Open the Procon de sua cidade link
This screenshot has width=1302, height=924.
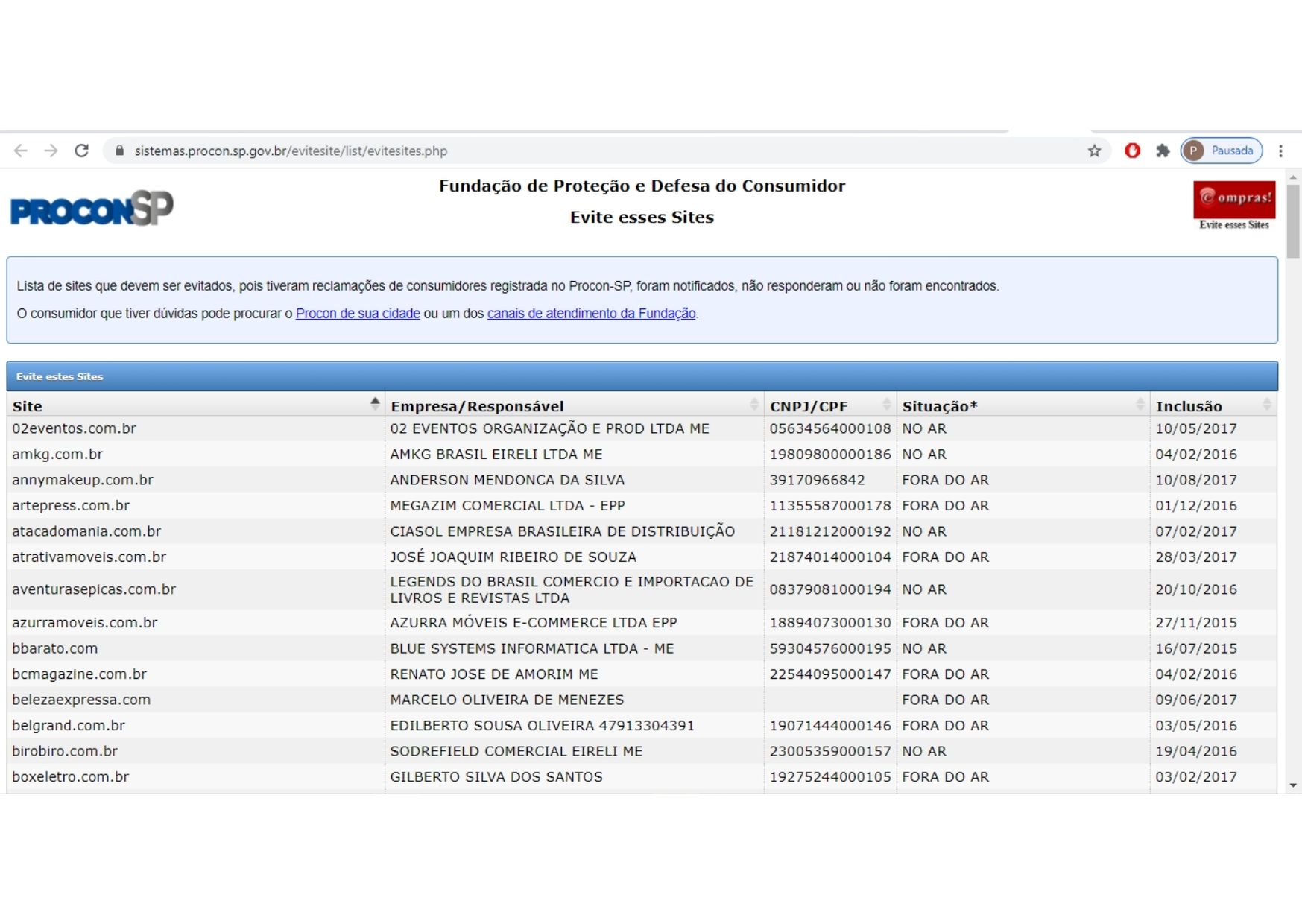[358, 314]
